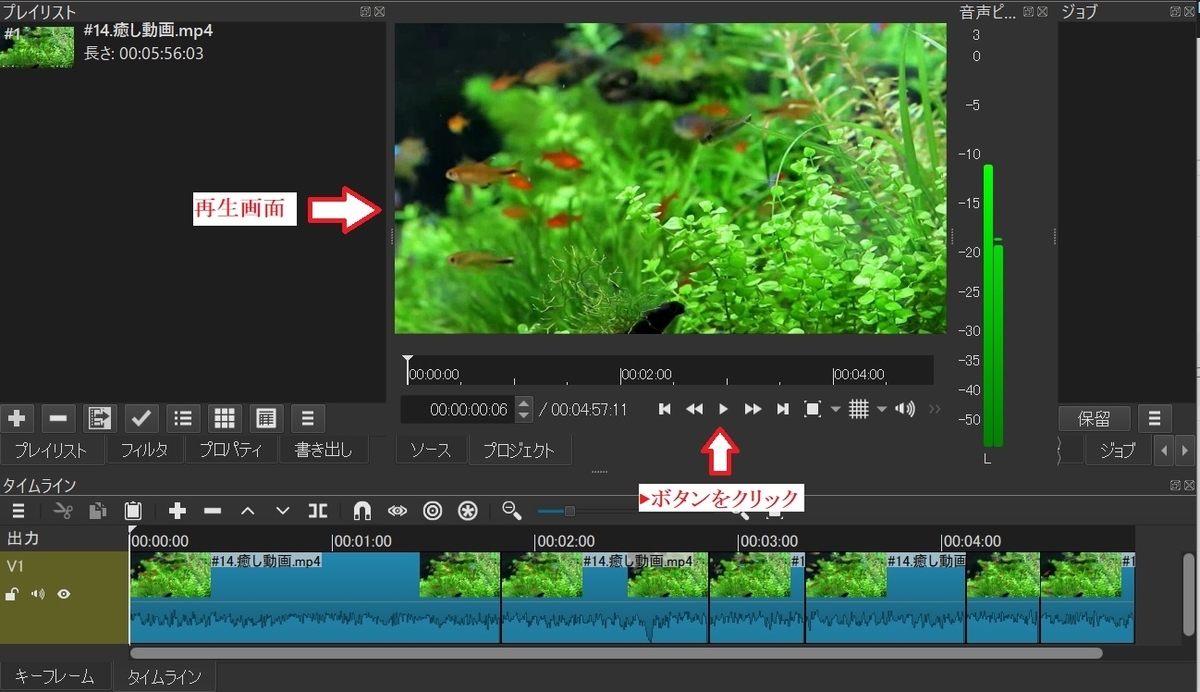Add current clip to the playlist with plus icon

tap(18, 418)
